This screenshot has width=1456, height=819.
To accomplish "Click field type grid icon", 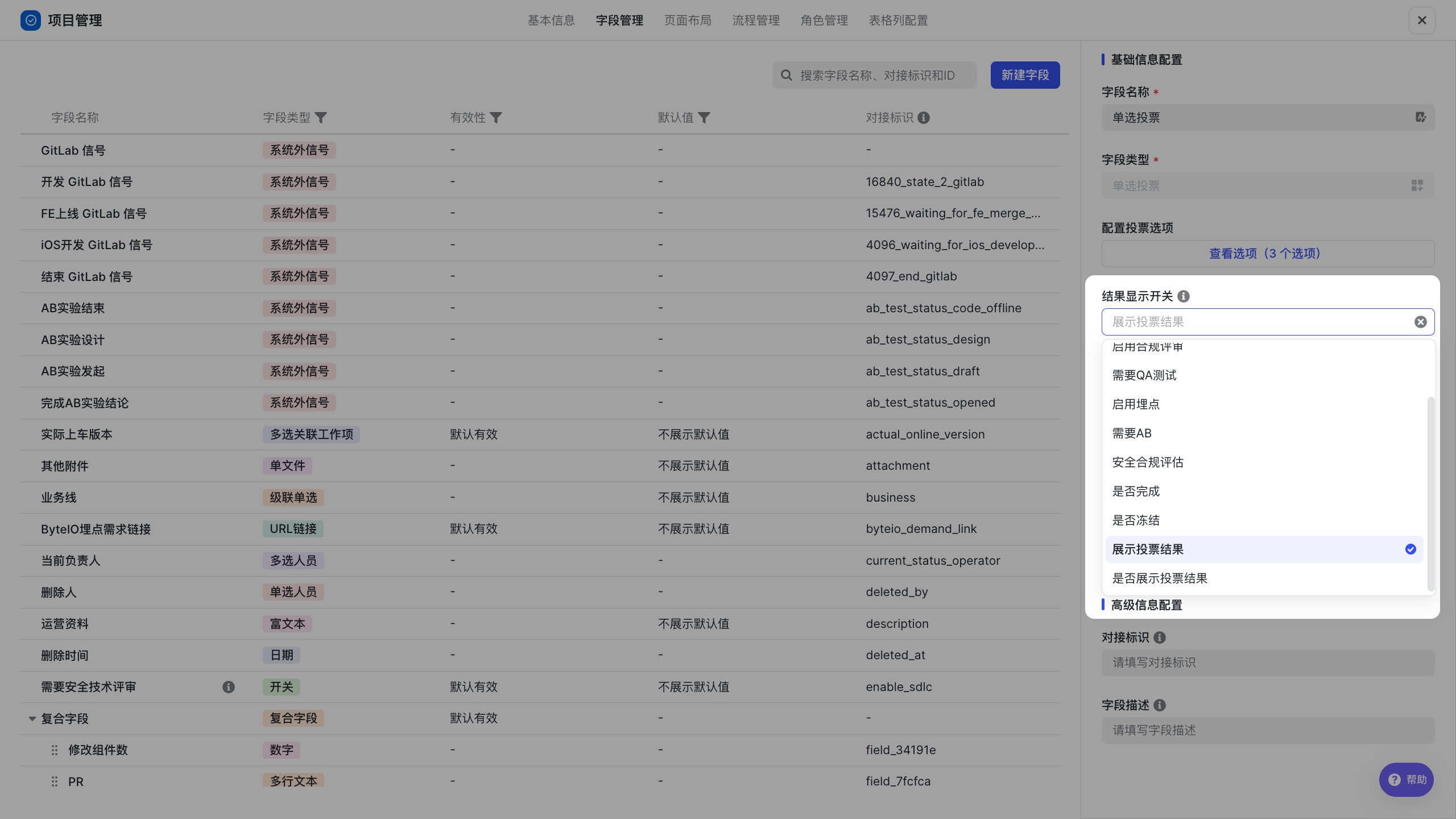I will click(1417, 185).
